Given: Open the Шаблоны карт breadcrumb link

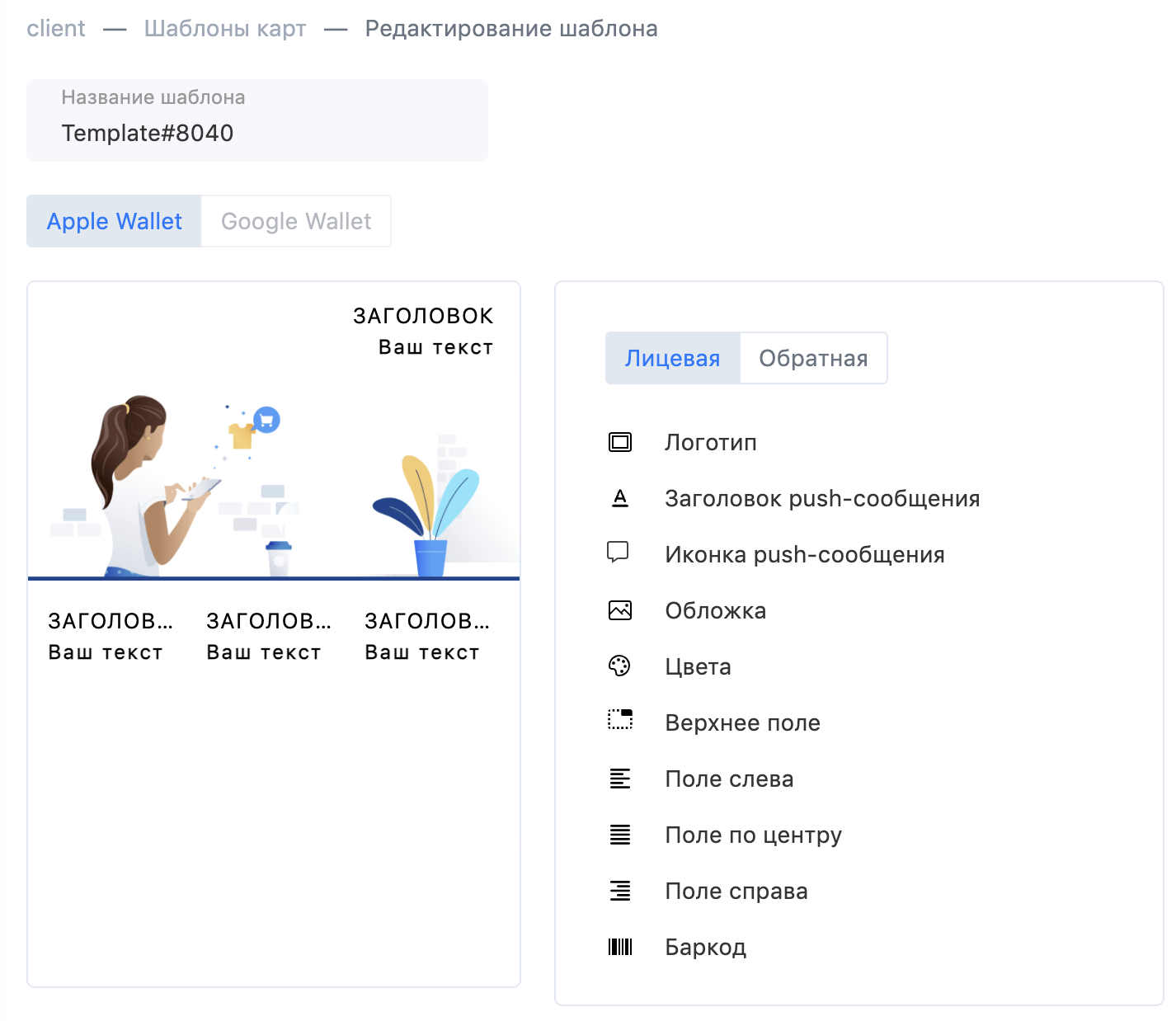Looking at the screenshot, I should pyautogui.click(x=225, y=29).
